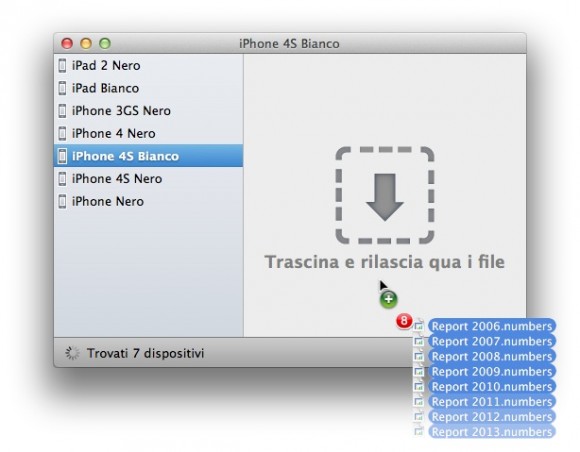Select iPhone 4S Nero list entry

pyautogui.click(x=149, y=179)
